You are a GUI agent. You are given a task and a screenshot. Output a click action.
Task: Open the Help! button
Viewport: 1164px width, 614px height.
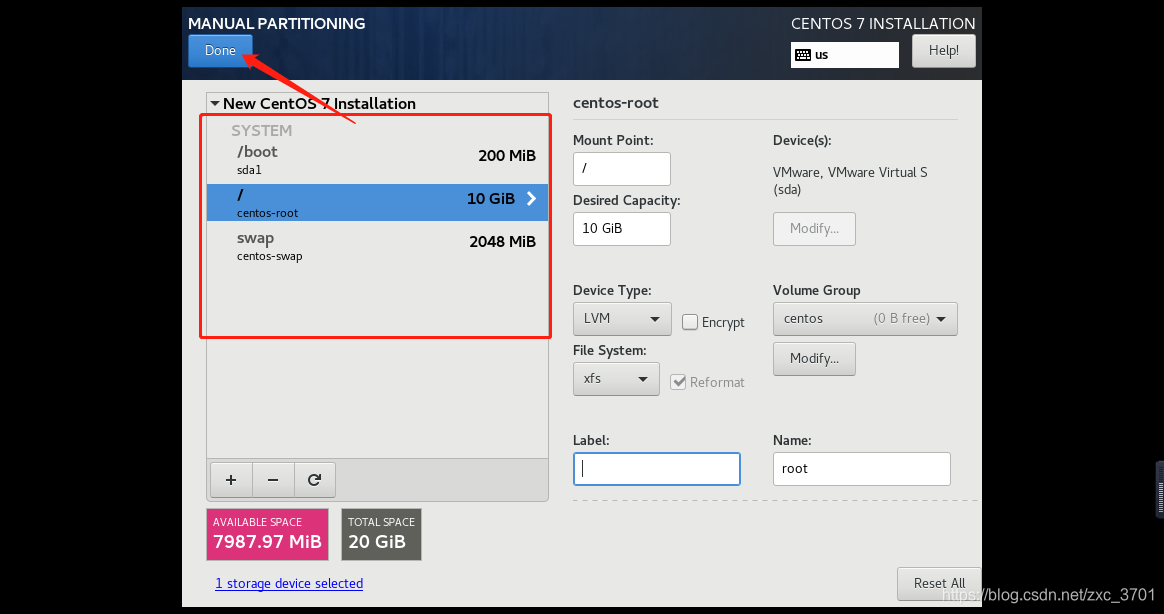click(944, 50)
